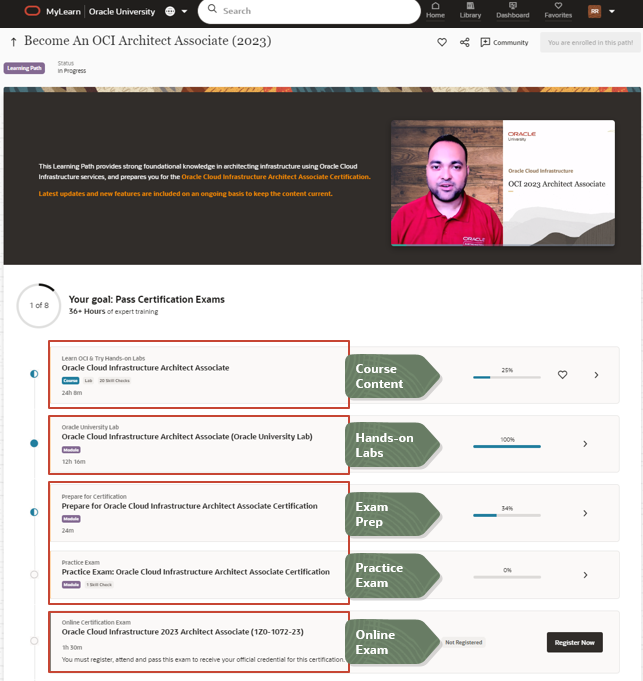
Task: Click the share icon
Action: [x=465, y=42]
